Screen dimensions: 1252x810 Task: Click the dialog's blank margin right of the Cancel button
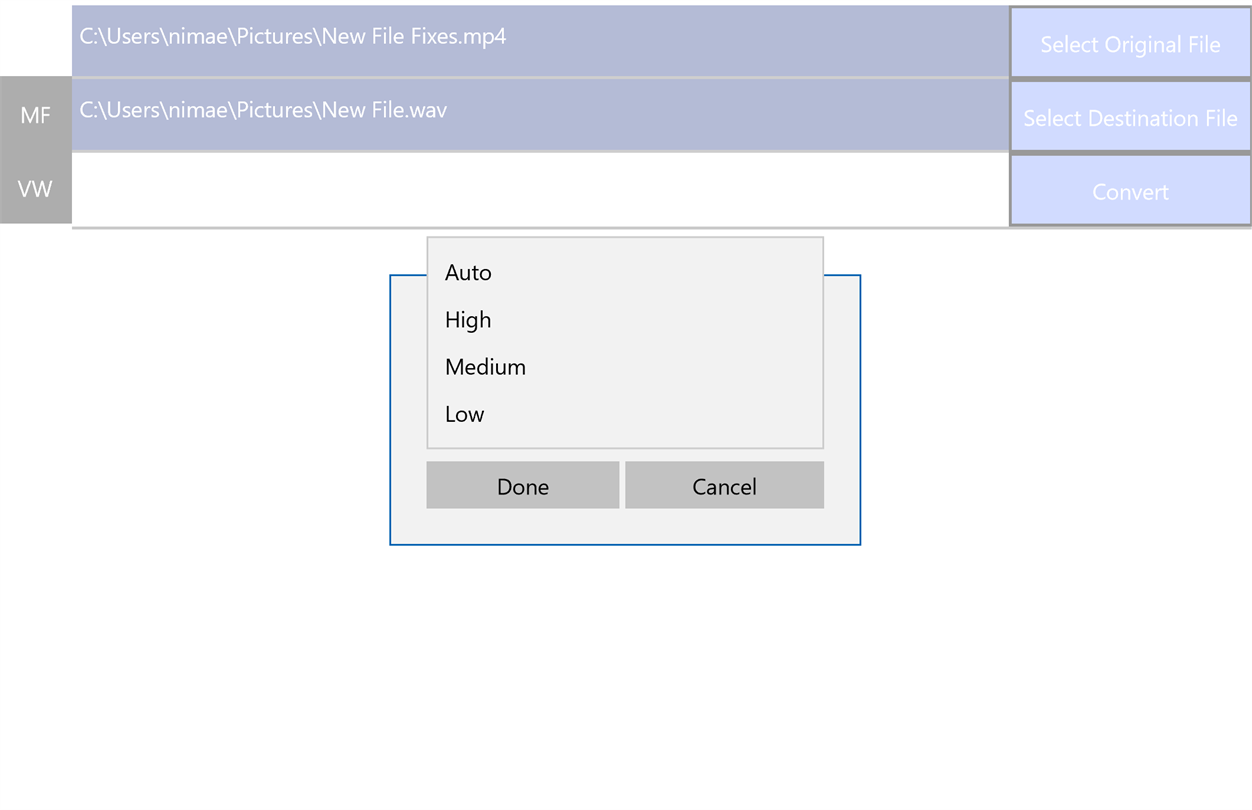(x=842, y=486)
